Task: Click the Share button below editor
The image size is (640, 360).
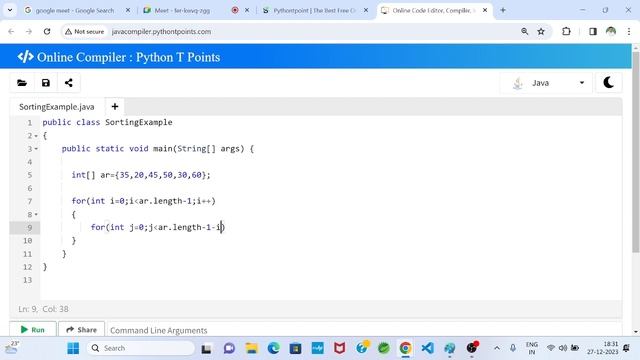Action: pyautogui.click(x=81, y=329)
